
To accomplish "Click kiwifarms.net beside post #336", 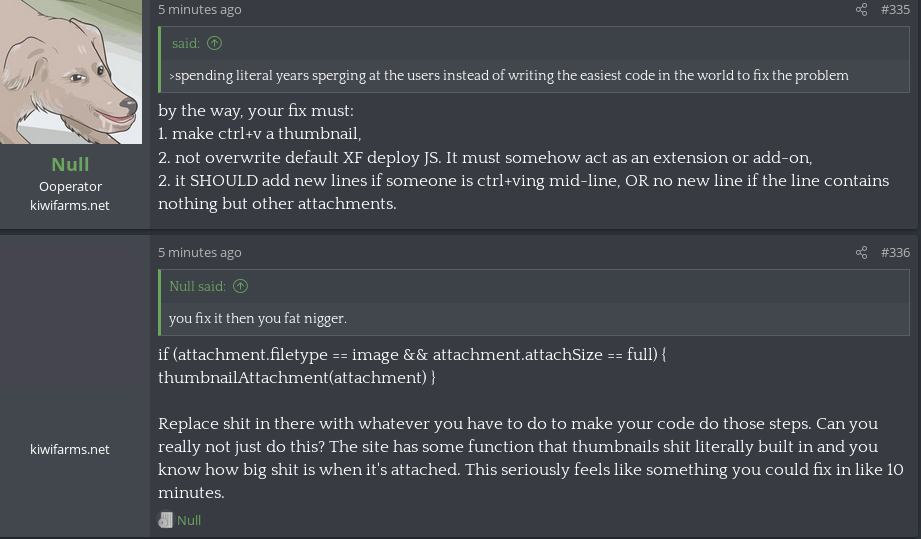I will 70,449.
